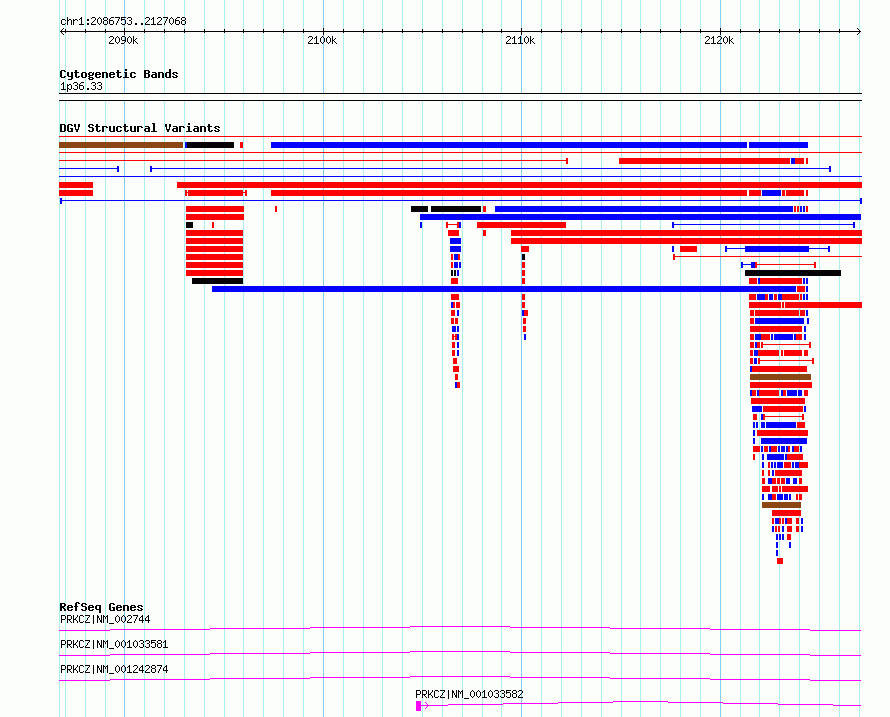Click the short black variant bar near 2105k
The height and width of the screenshot is (717, 890).
click(419, 209)
